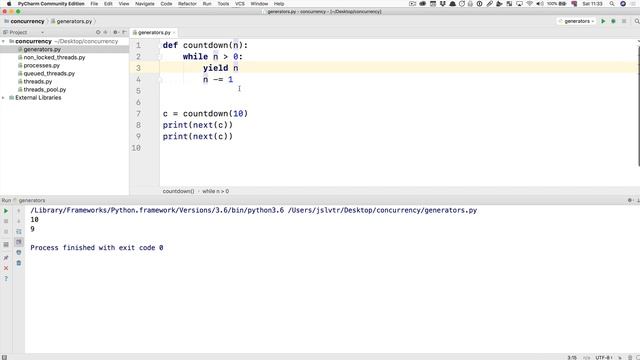Click the toolbar stop square icon
The width and height of the screenshot is (640, 360).
click(x=624, y=21)
